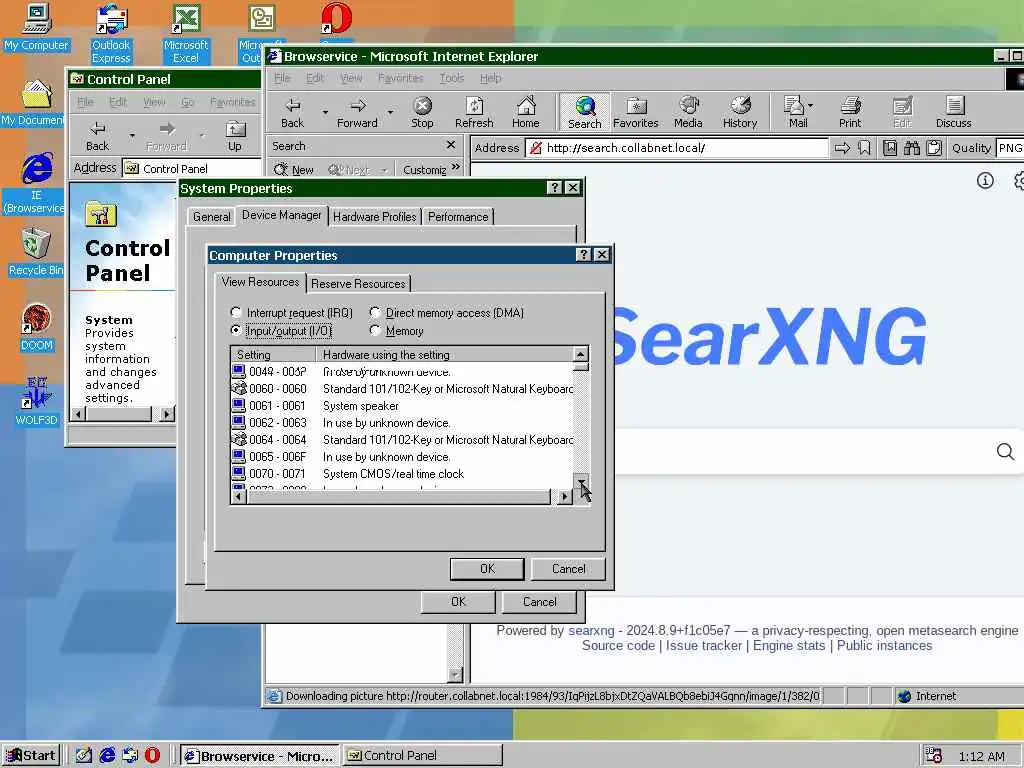Image resolution: width=1024 pixels, height=768 pixels.
Task: Select Interrupt request (IRQ) radio button
Action: coord(236,312)
